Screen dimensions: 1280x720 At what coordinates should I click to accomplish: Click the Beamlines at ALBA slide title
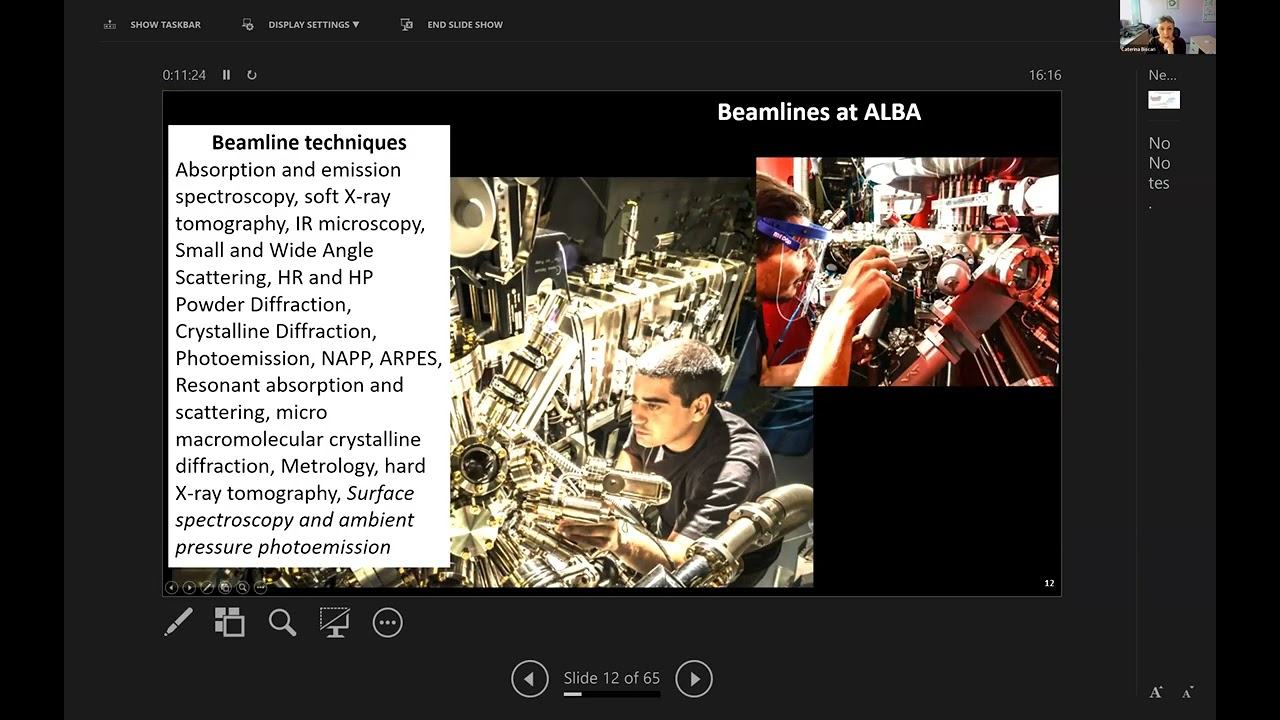point(819,112)
